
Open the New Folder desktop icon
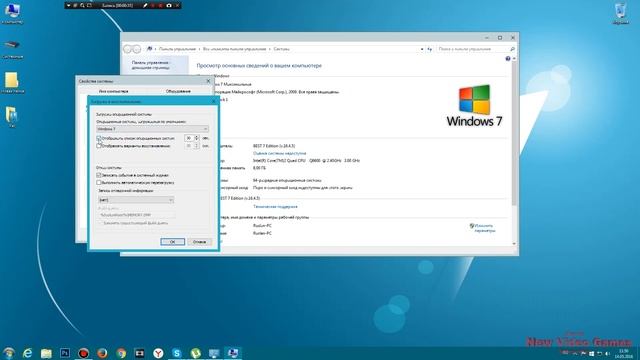pyautogui.click(x=12, y=83)
